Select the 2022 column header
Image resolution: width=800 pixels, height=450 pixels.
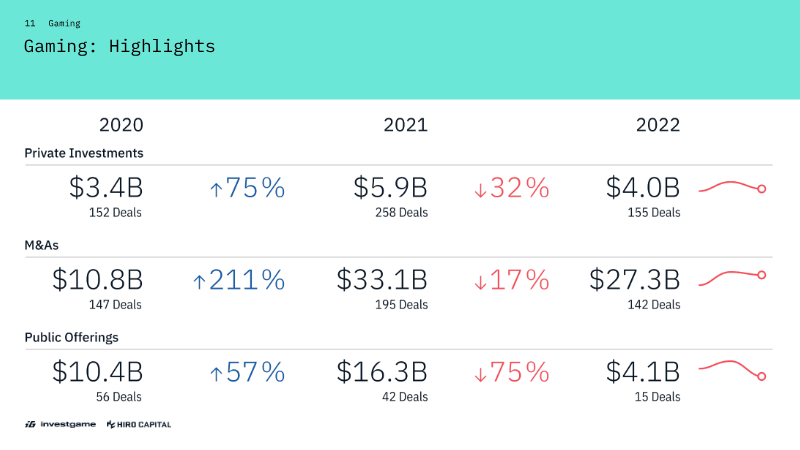coord(658,125)
